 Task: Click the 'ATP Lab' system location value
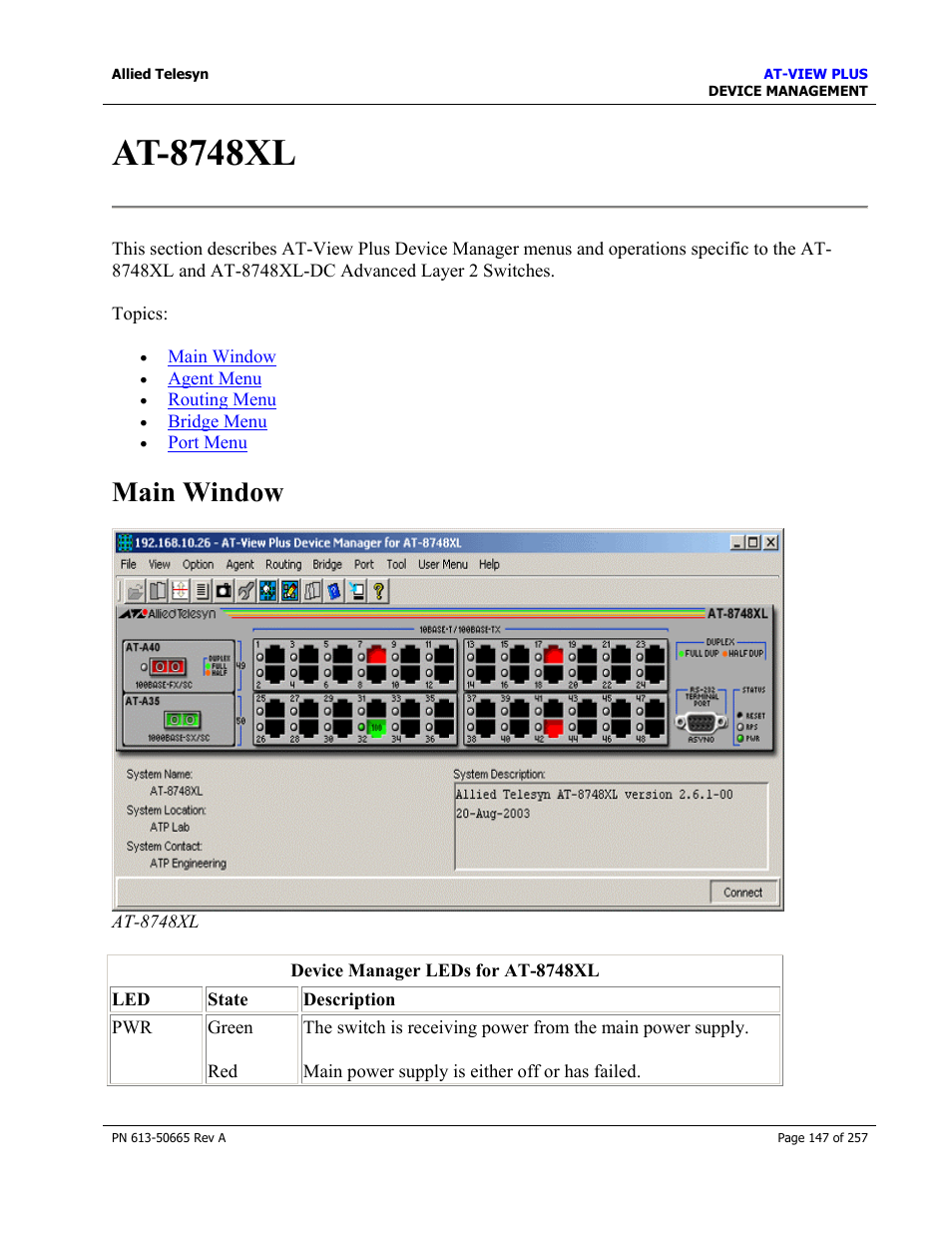170,828
